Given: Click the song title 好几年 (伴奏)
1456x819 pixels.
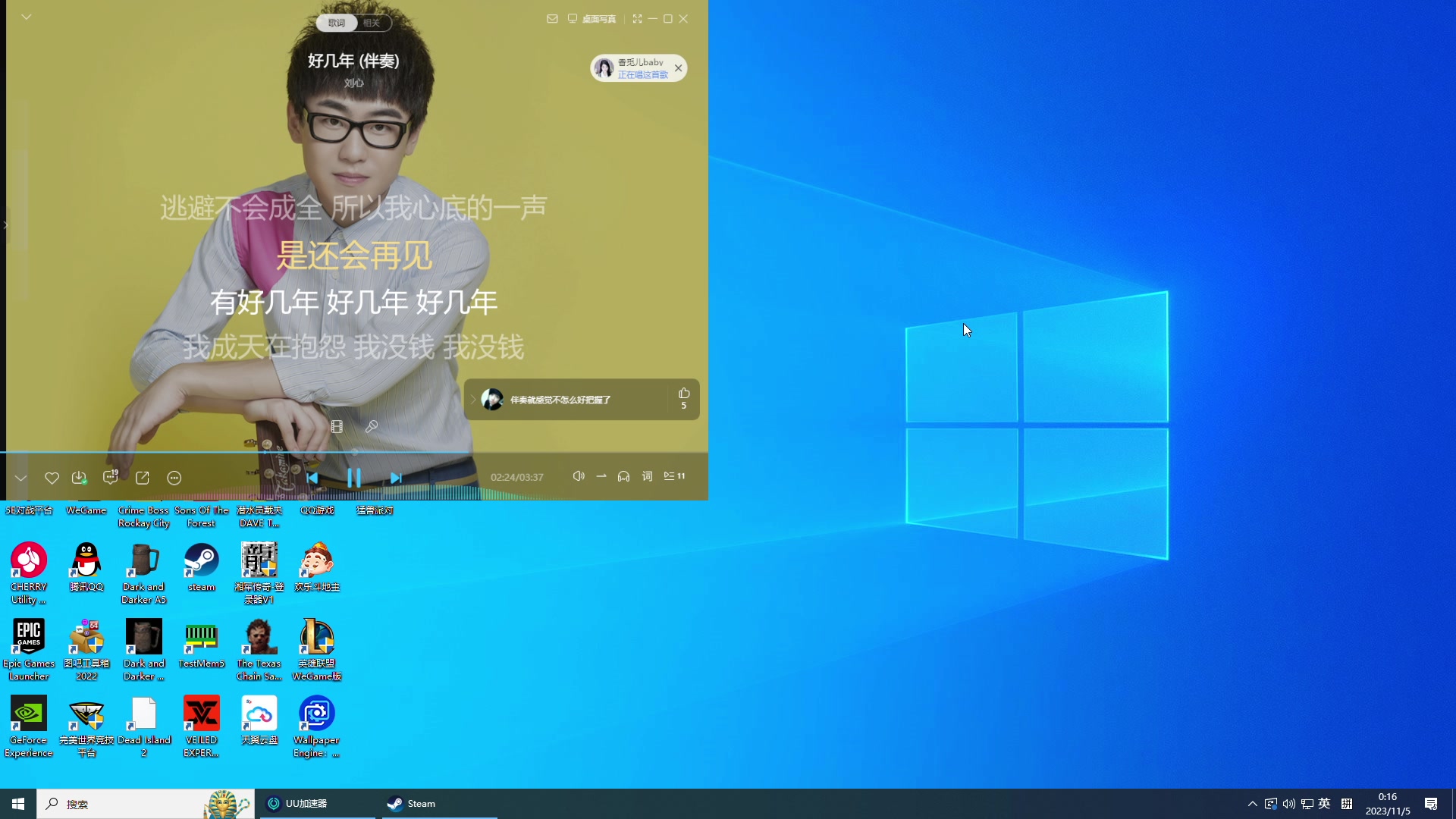Looking at the screenshot, I should [353, 61].
